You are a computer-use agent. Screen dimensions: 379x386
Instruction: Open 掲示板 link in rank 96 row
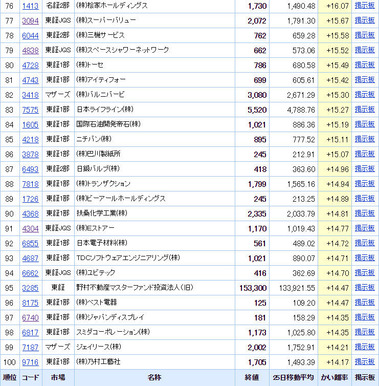365,302
